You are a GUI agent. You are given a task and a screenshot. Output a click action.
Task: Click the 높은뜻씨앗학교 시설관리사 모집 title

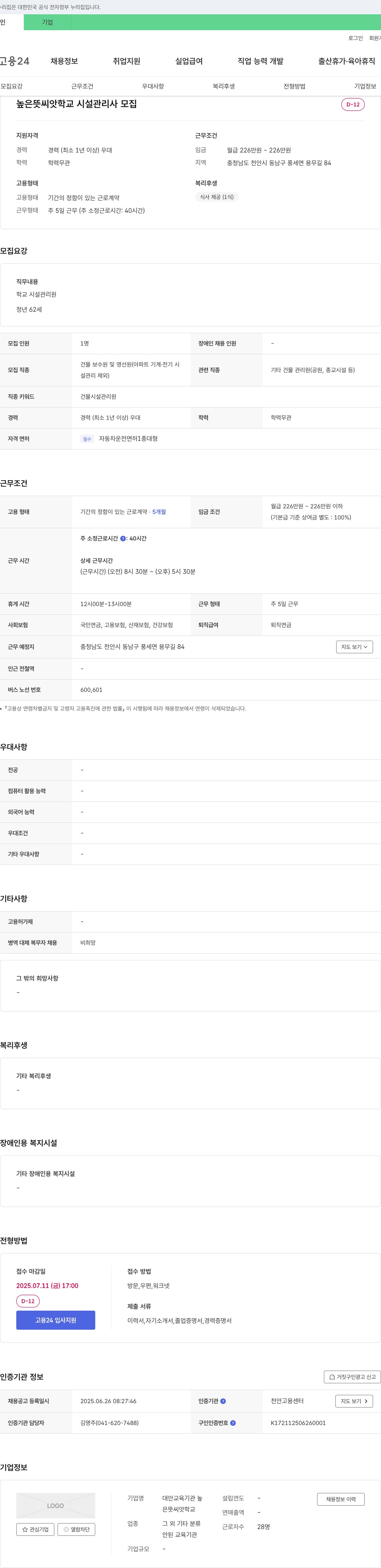[77, 104]
